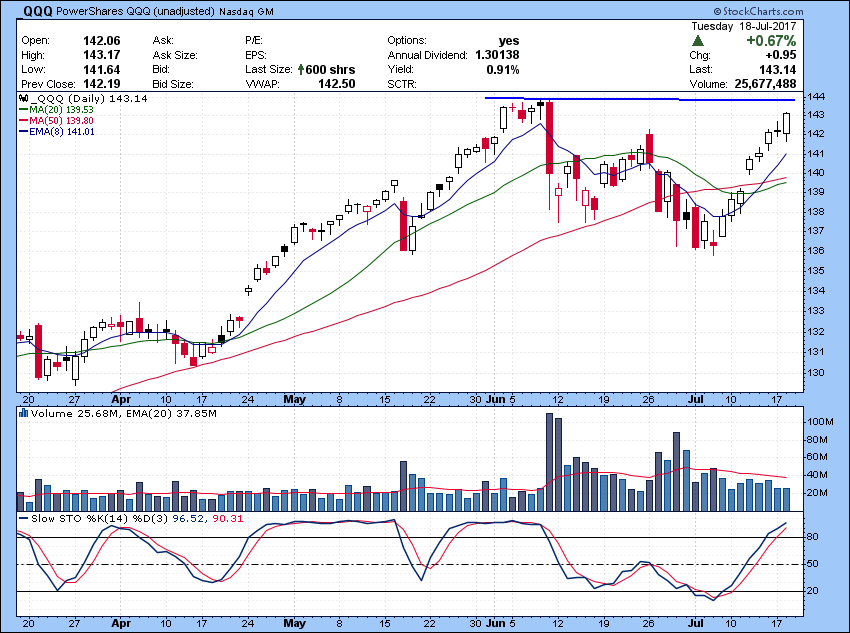The image size is (850, 633).
Task: Click the "136" price axis label
Action: coord(815,251)
